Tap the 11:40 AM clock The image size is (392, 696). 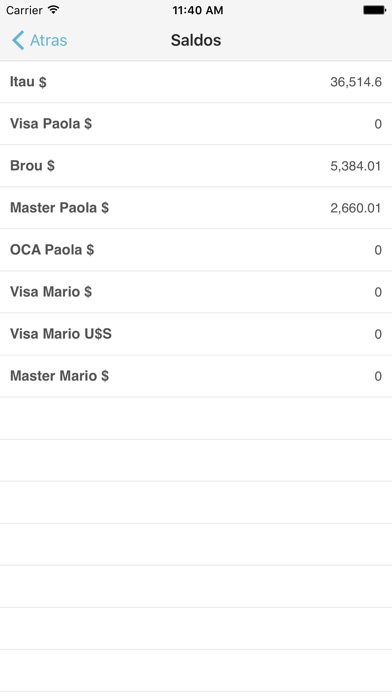pos(198,10)
